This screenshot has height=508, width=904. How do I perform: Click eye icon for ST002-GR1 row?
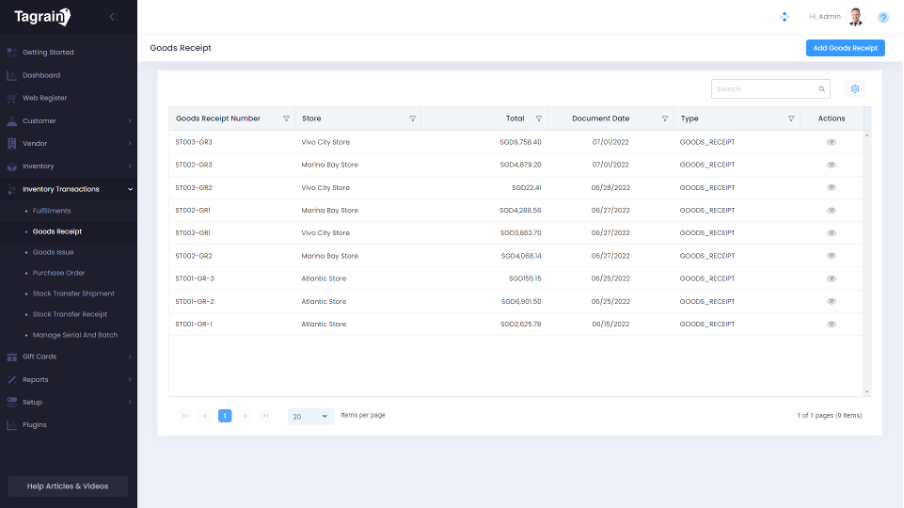(x=831, y=210)
